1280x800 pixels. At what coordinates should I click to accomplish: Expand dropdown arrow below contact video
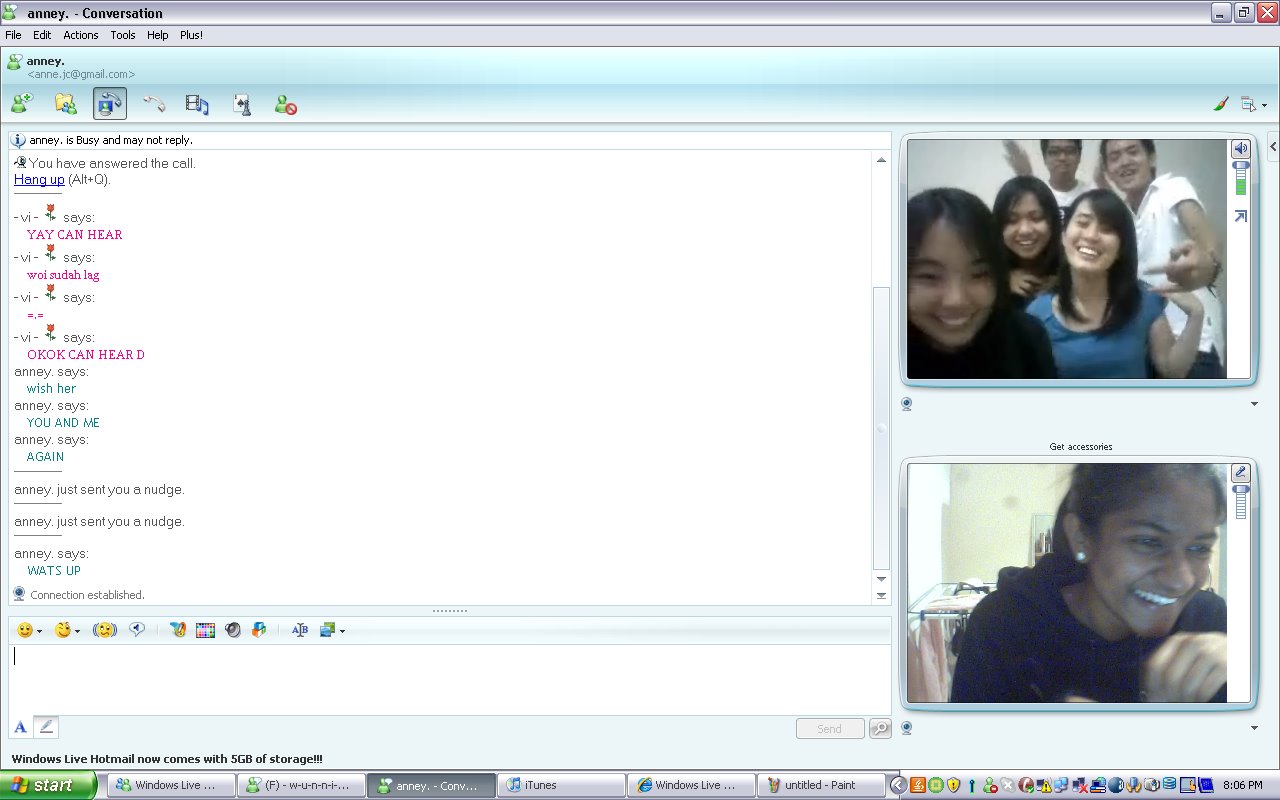1254,404
